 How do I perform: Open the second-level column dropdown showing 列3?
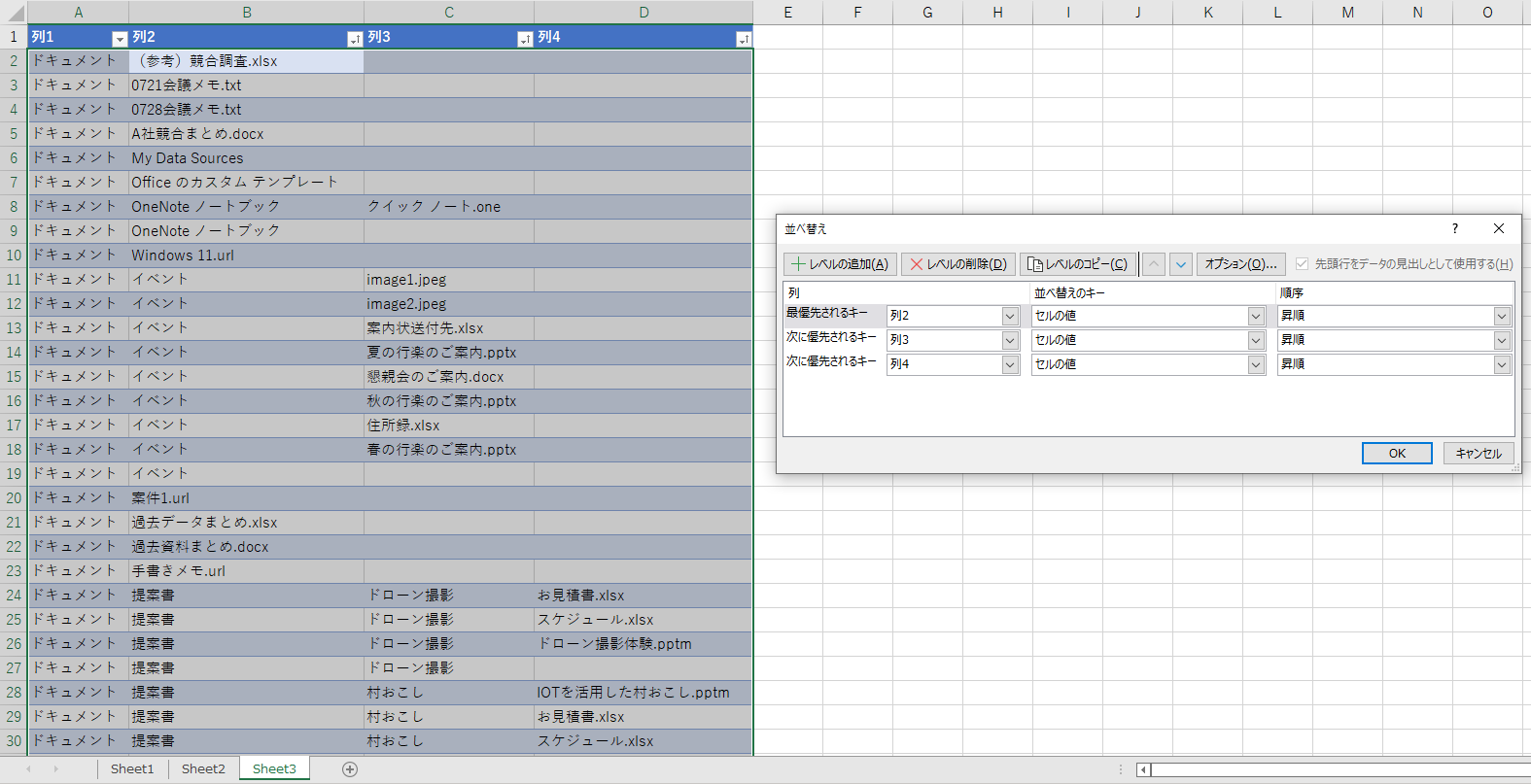[1010, 340]
